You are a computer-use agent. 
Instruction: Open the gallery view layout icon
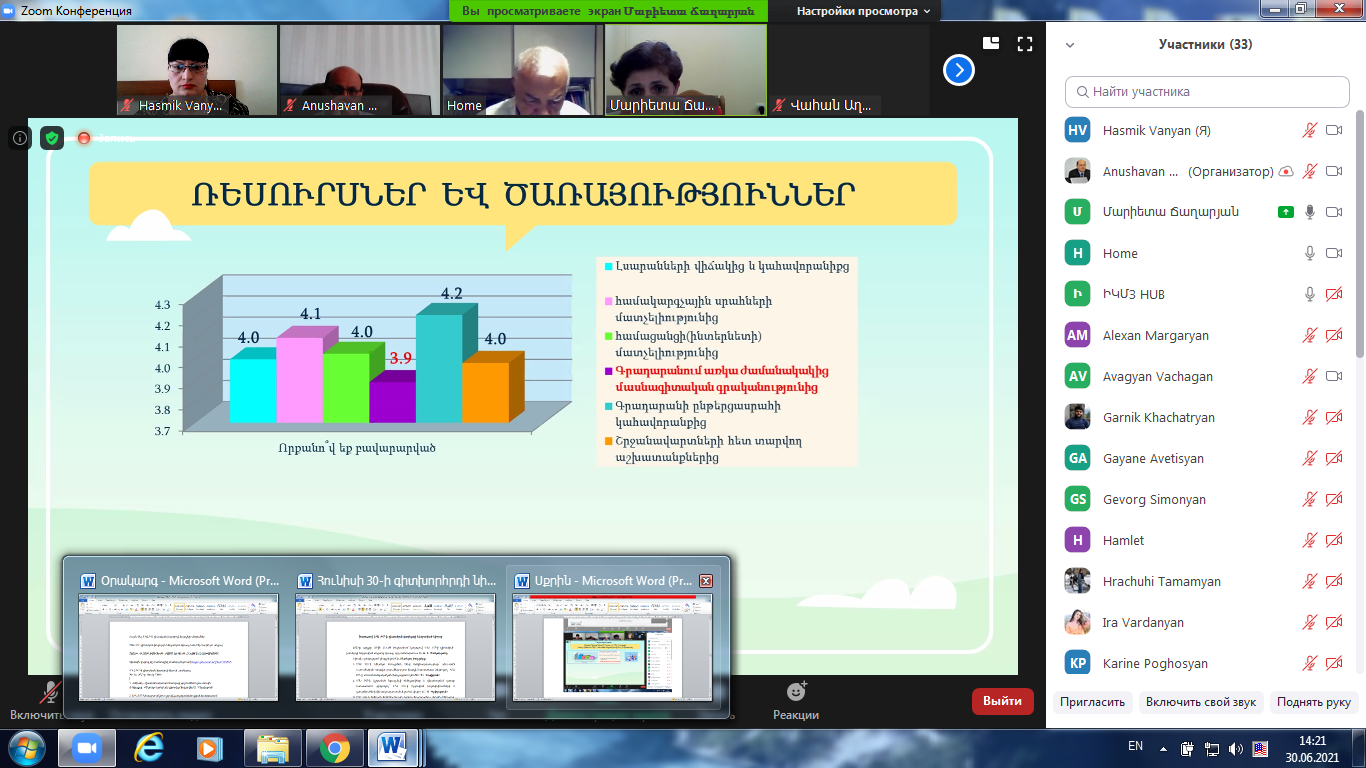(991, 43)
